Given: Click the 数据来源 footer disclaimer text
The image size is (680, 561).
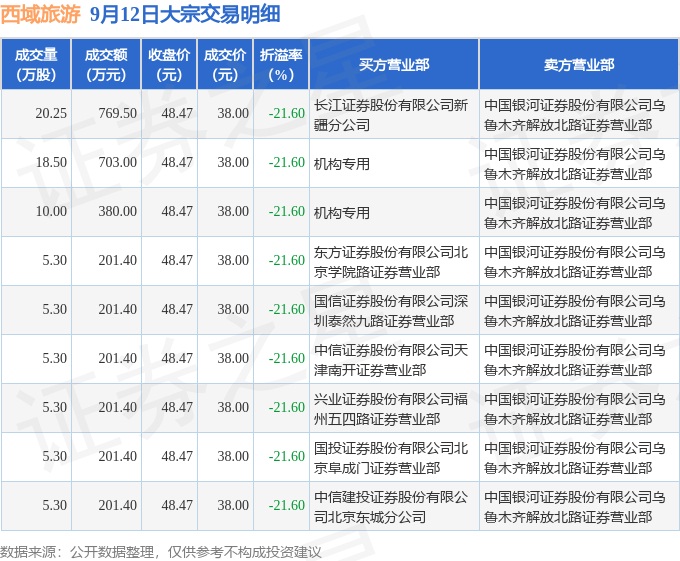Looking at the screenshot, I should click(x=161, y=552).
